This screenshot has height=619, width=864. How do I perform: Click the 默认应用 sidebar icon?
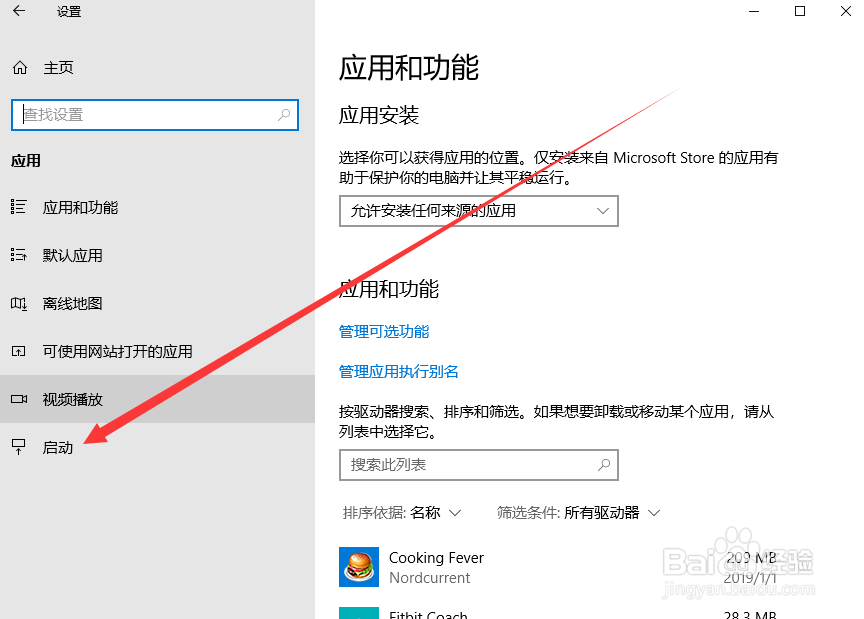point(18,255)
